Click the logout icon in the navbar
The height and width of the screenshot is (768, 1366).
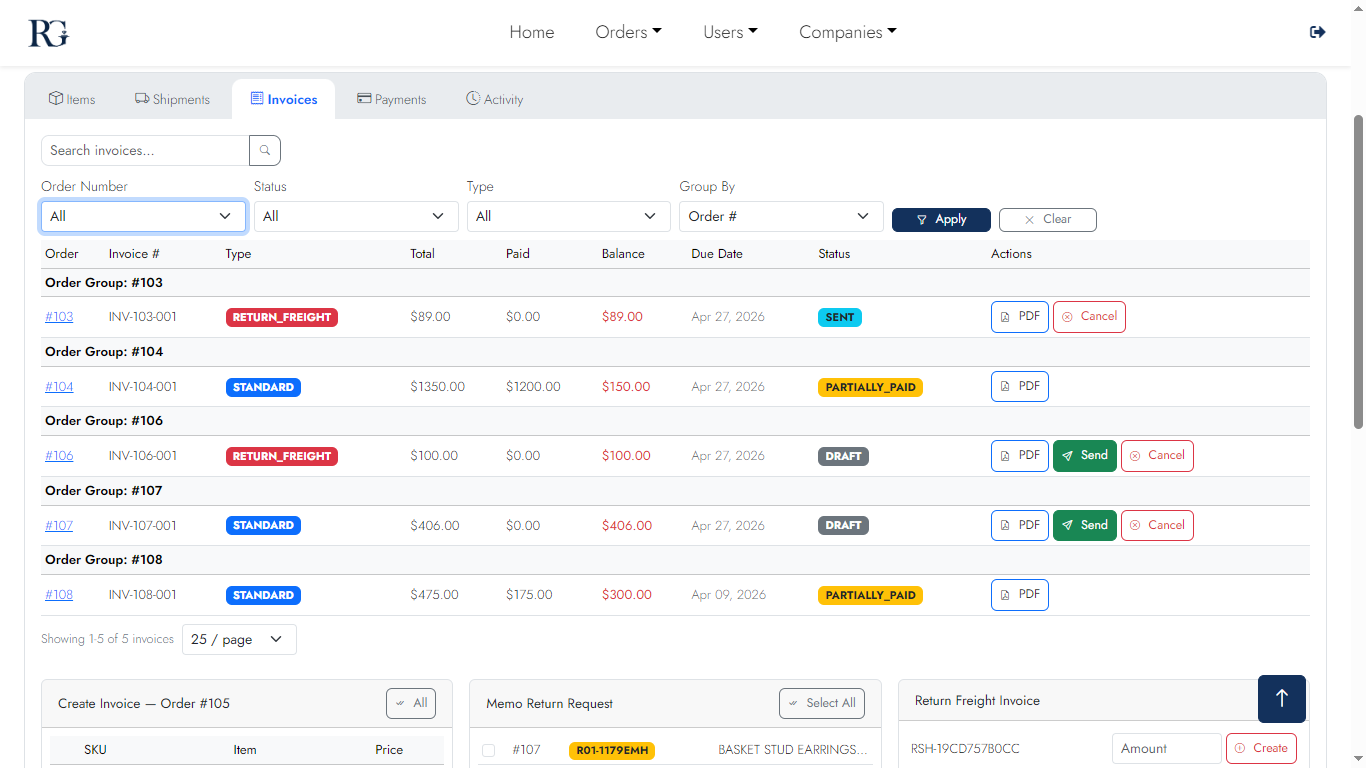pos(1317,31)
